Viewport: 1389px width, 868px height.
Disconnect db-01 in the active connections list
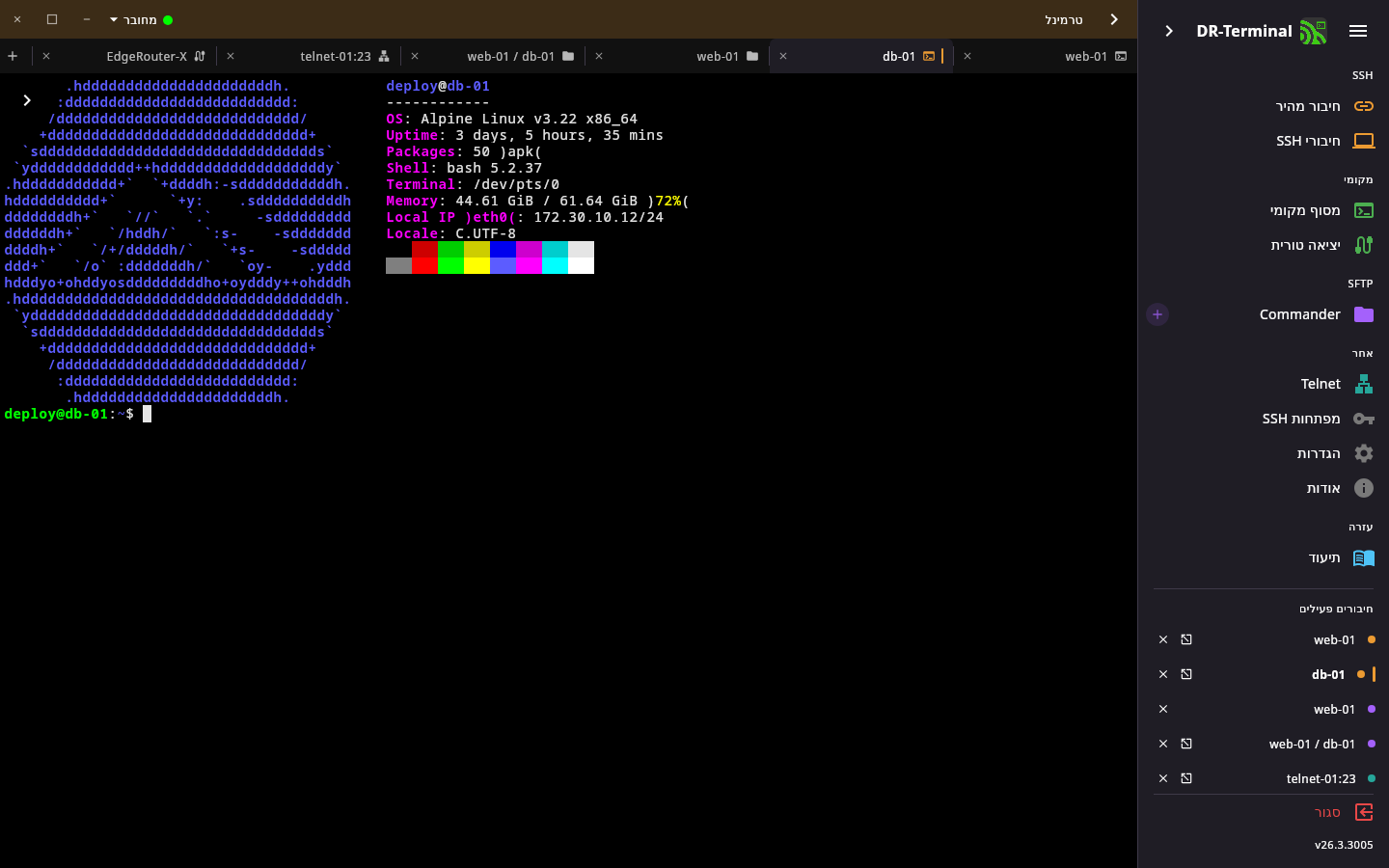[x=1163, y=674]
